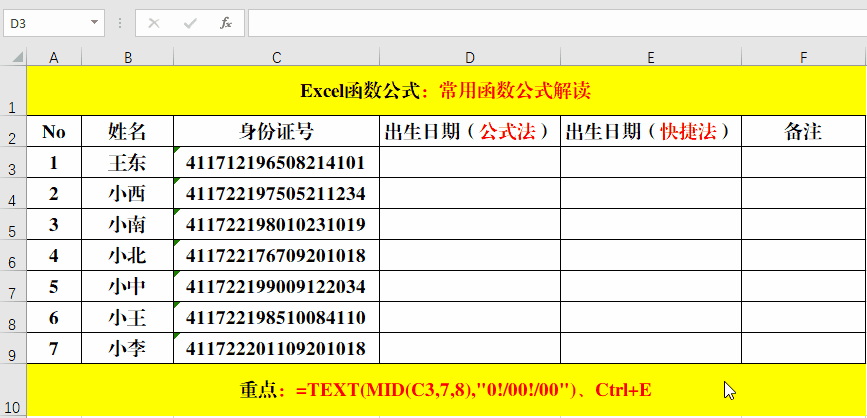Viewport: 867px width, 418px height.
Task: Select row 1 header
Action: point(13,91)
